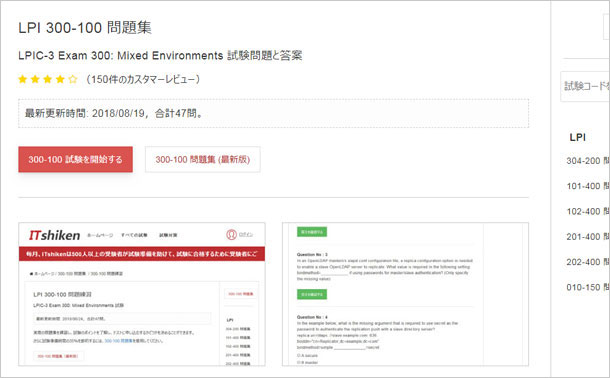The height and width of the screenshot is (378, 610).
Task: Select the LPI 300-100 問題集 heading
Action: (x=85, y=28)
